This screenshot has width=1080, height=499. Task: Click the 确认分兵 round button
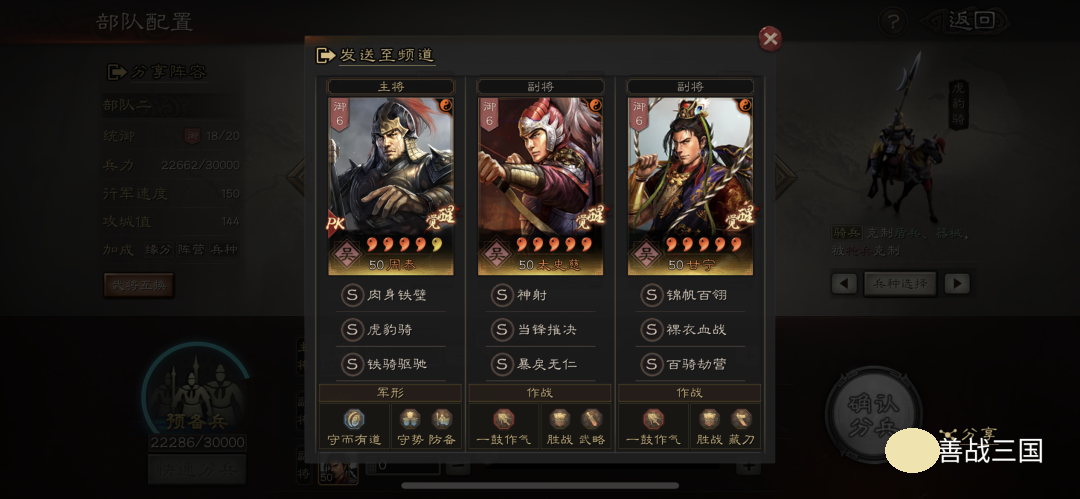[x=873, y=416]
